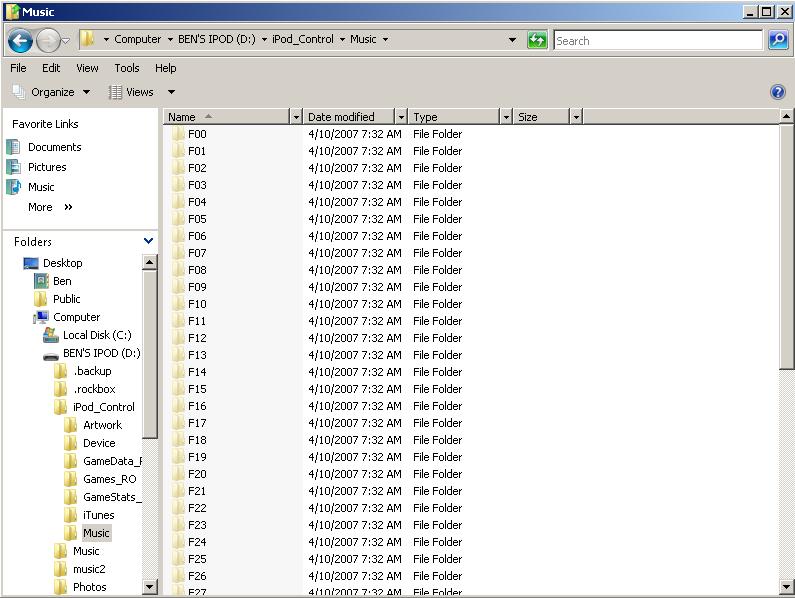Click the Forward navigation arrow
Image resolution: width=795 pixels, height=598 pixels.
(x=48, y=41)
